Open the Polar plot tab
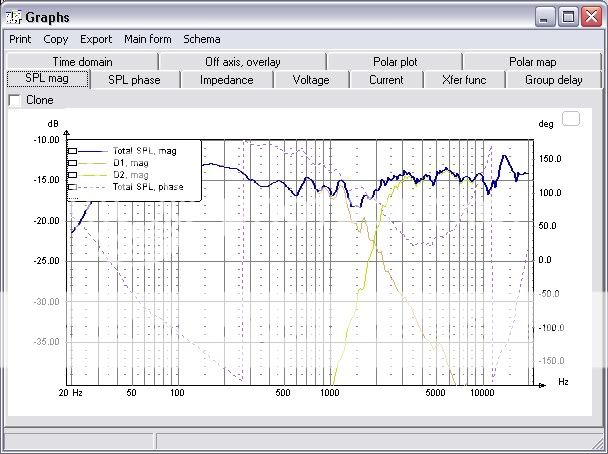The width and height of the screenshot is (608, 454). coord(394,62)
